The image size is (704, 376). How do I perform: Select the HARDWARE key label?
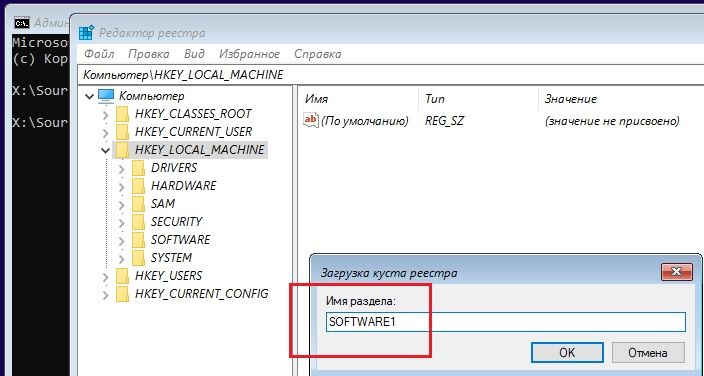tap(184, 186)
